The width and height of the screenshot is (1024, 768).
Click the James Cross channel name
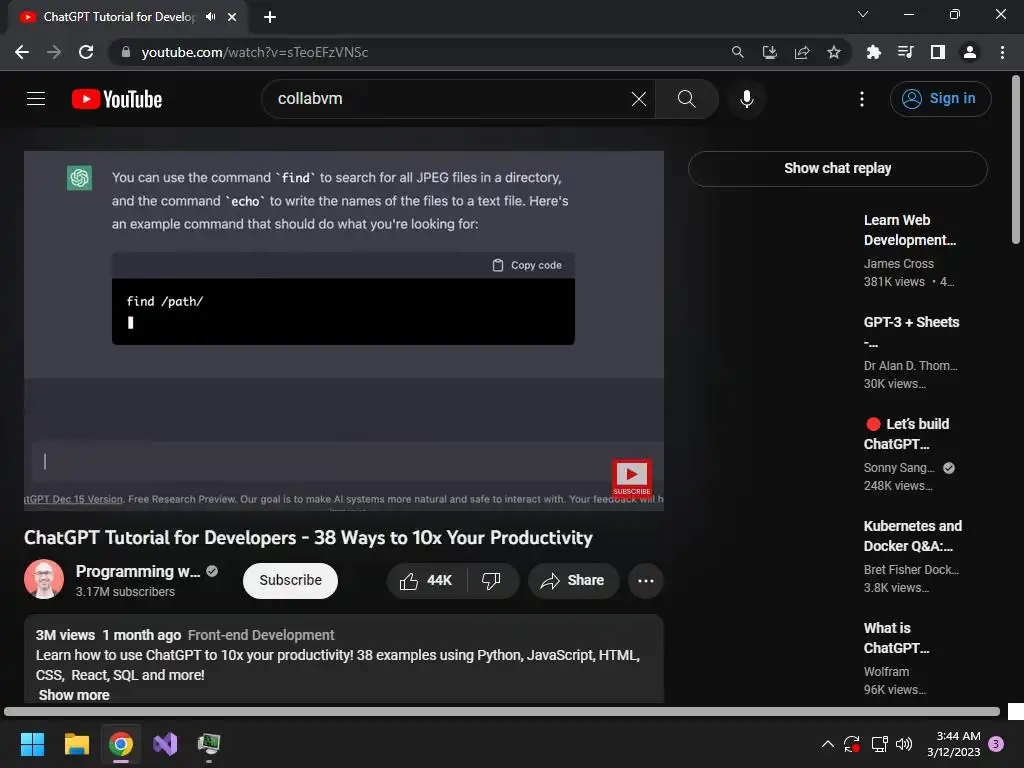[899, 264]
